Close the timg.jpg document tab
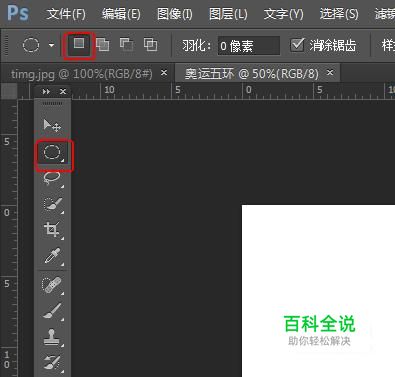 [164, 72]
